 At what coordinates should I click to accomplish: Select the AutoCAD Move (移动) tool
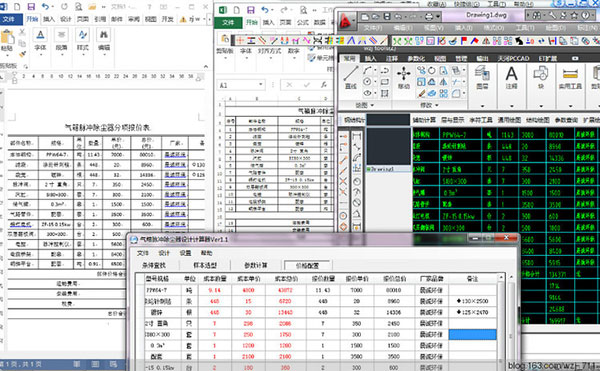point(404,78)
